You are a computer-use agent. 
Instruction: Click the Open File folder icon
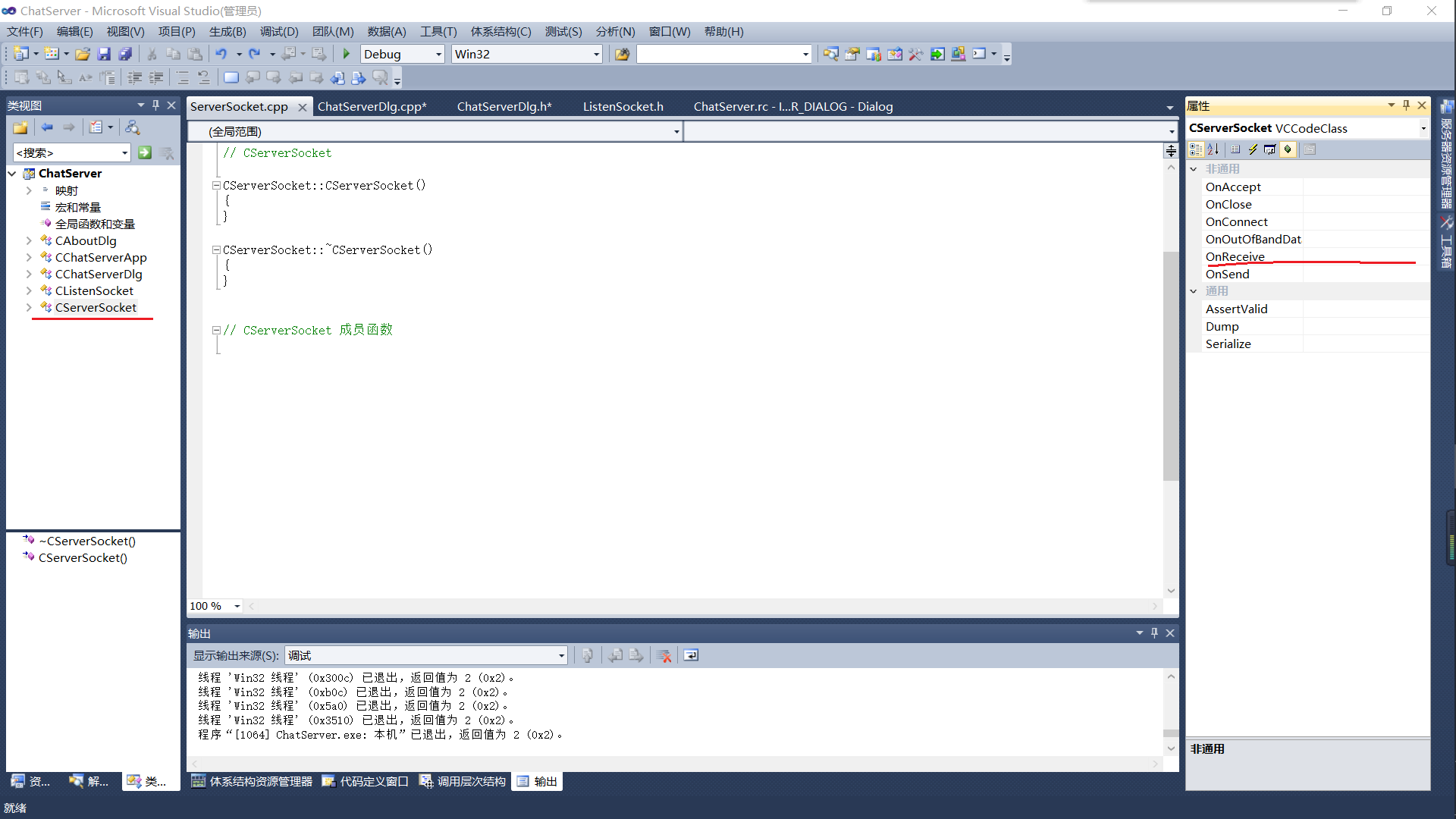(83, 54)
